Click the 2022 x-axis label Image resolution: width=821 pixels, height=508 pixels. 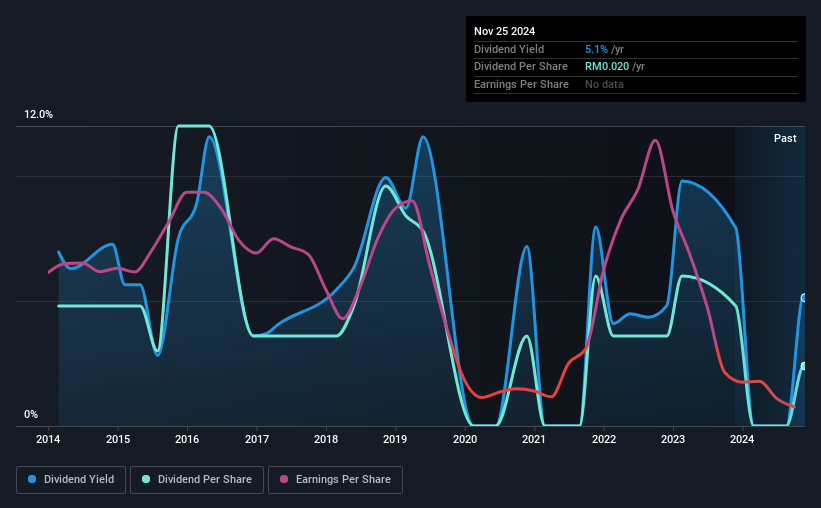tap(604, 439)
